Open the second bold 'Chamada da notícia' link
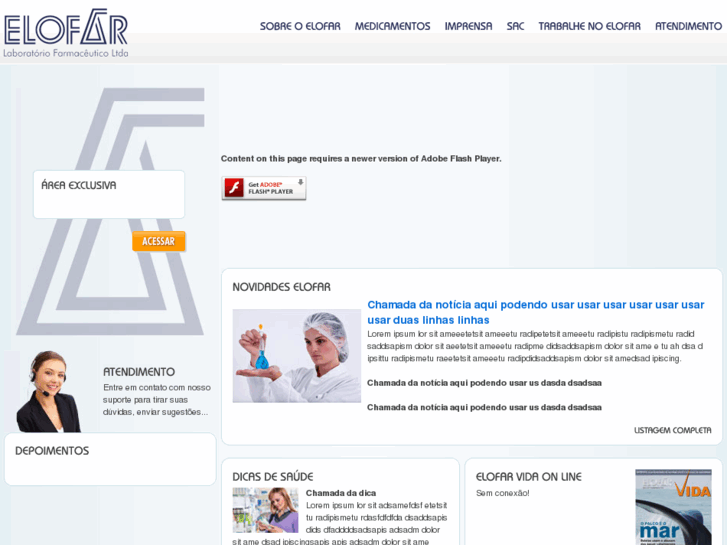 coord(484,407)
